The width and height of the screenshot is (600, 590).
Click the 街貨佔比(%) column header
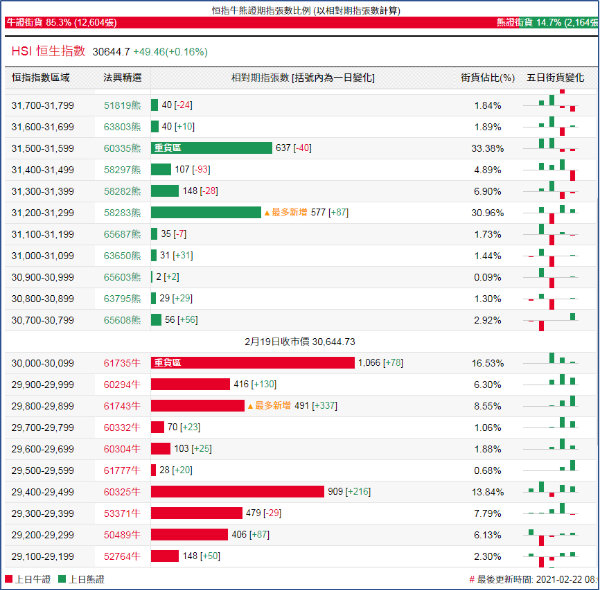pyautogui.click(x=488, y=78)
